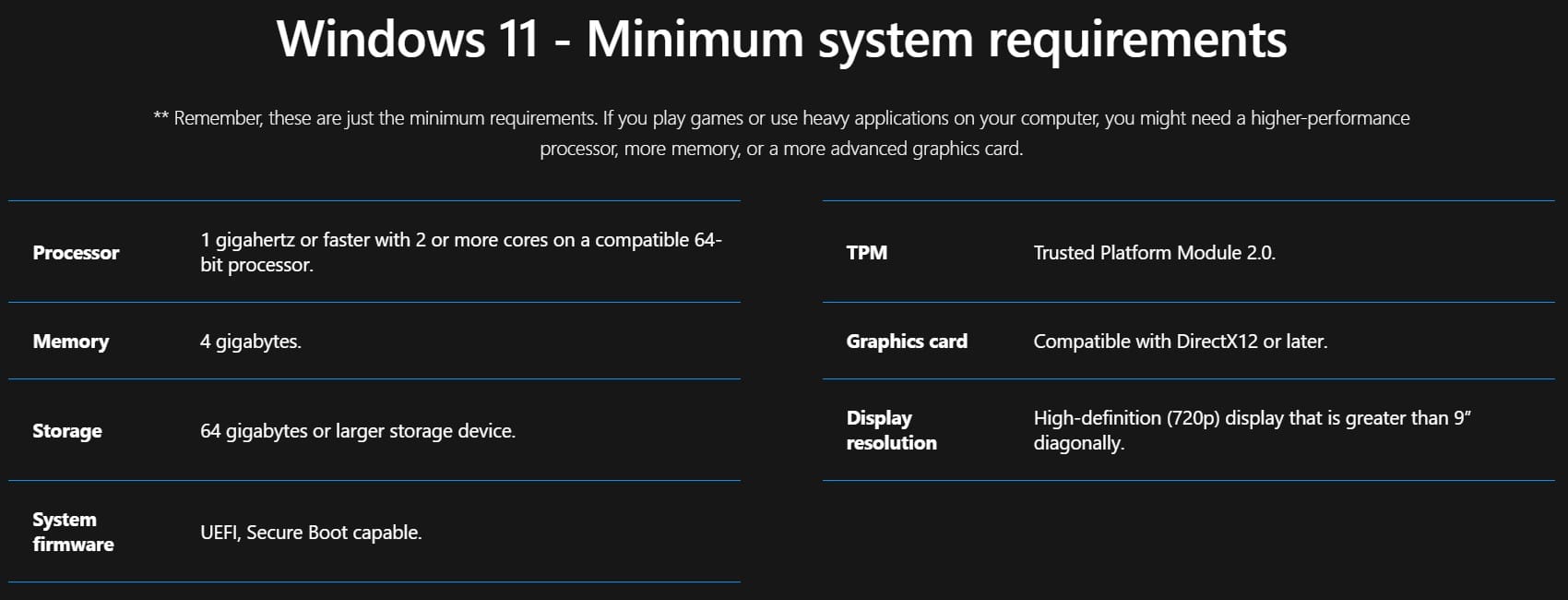Click the 'High-definition (720p) display' description
Viewport: 1568px width, 600px height.
(1252, 430)
